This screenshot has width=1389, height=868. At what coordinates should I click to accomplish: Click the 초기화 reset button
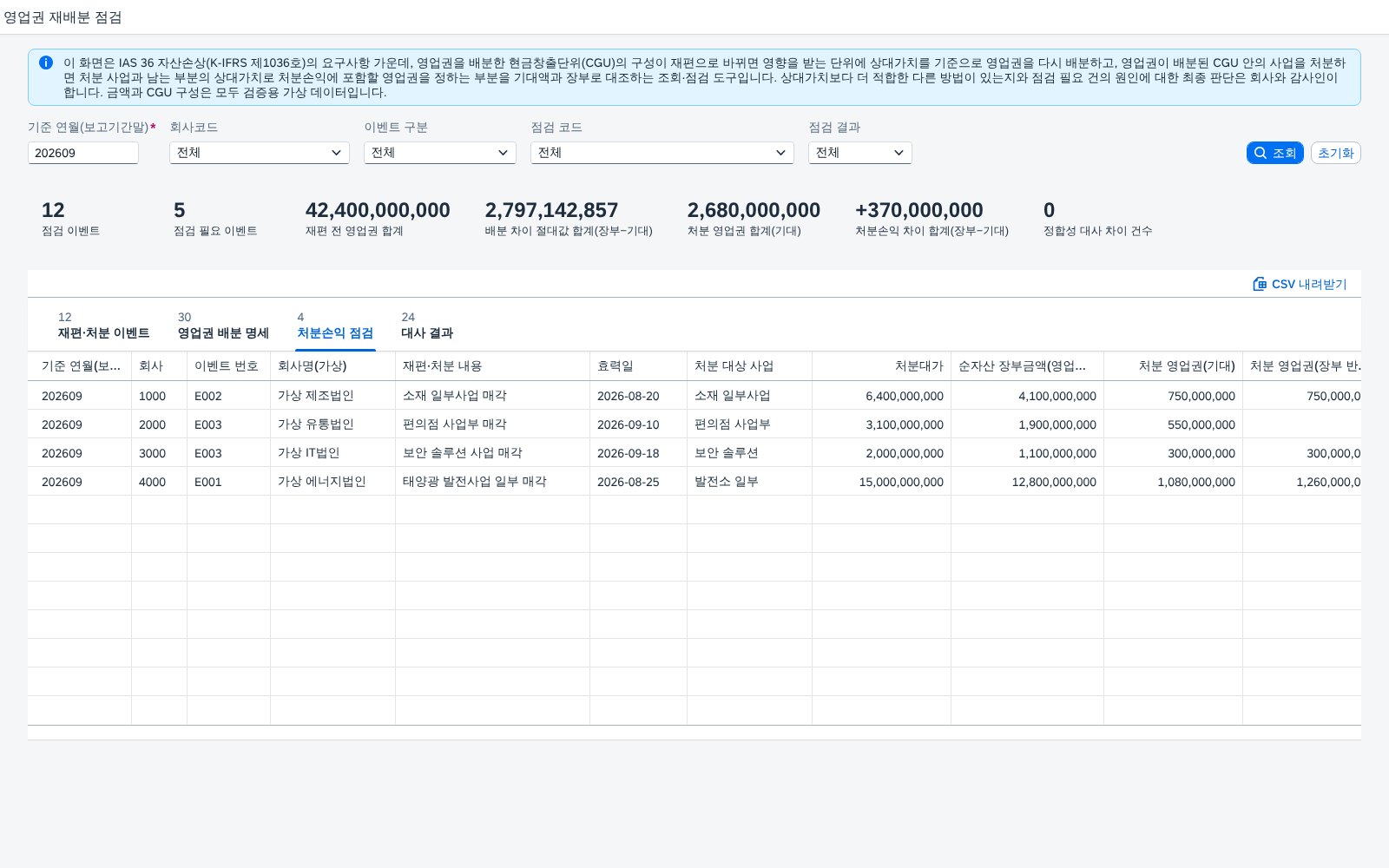[1335, 153]
